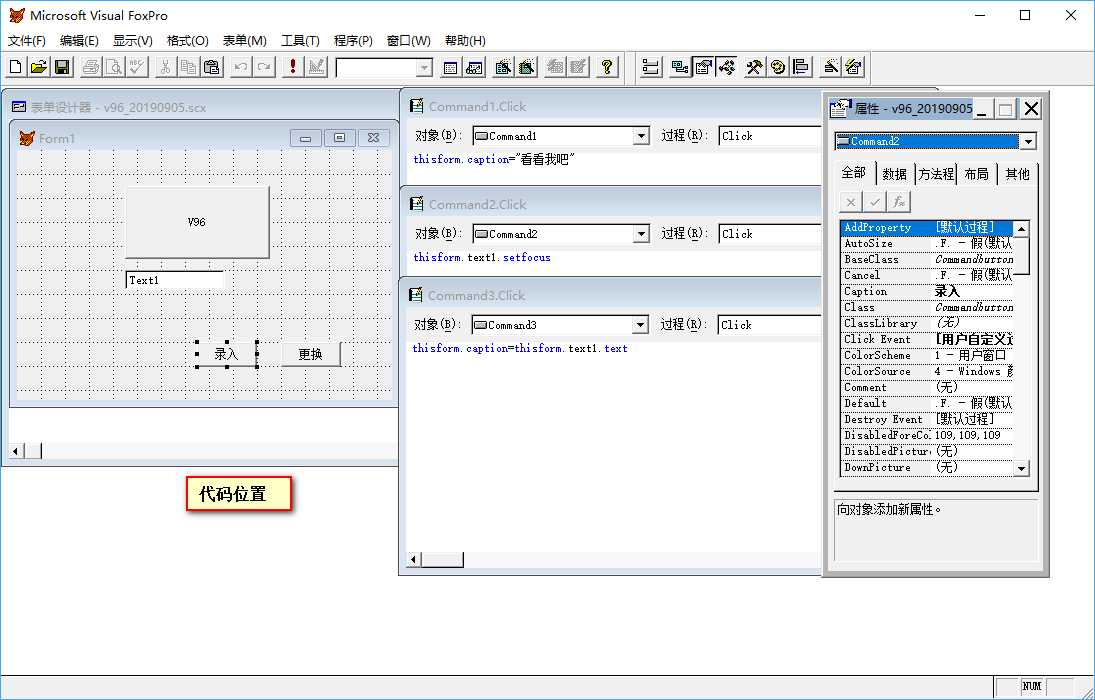
Task: Click the Spelling ABC check icon
Action: [x=137, y=67]
